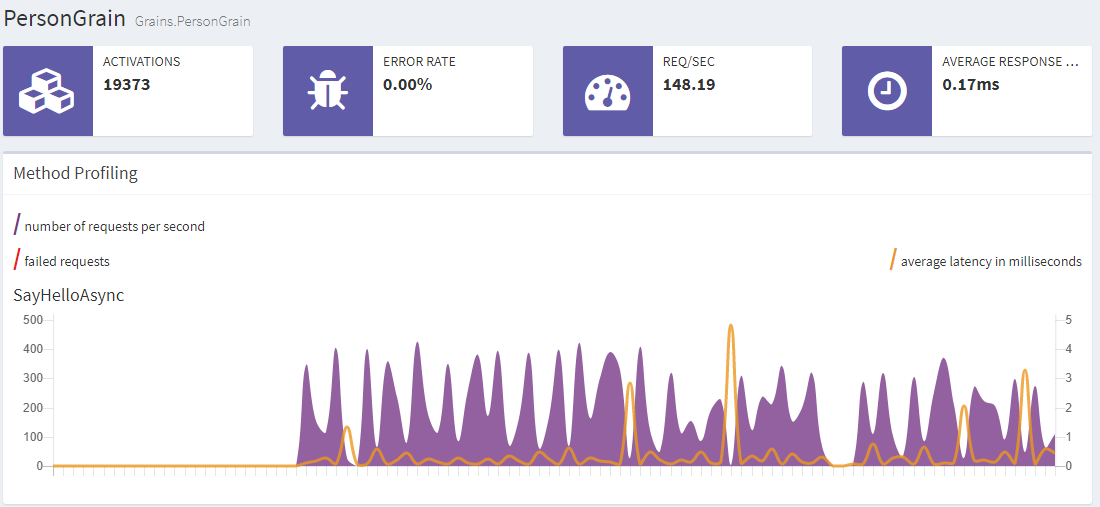This screenshot has width=1100, height=507.
Task: Click the 0.00% error rate value
Action: point(407,85)
